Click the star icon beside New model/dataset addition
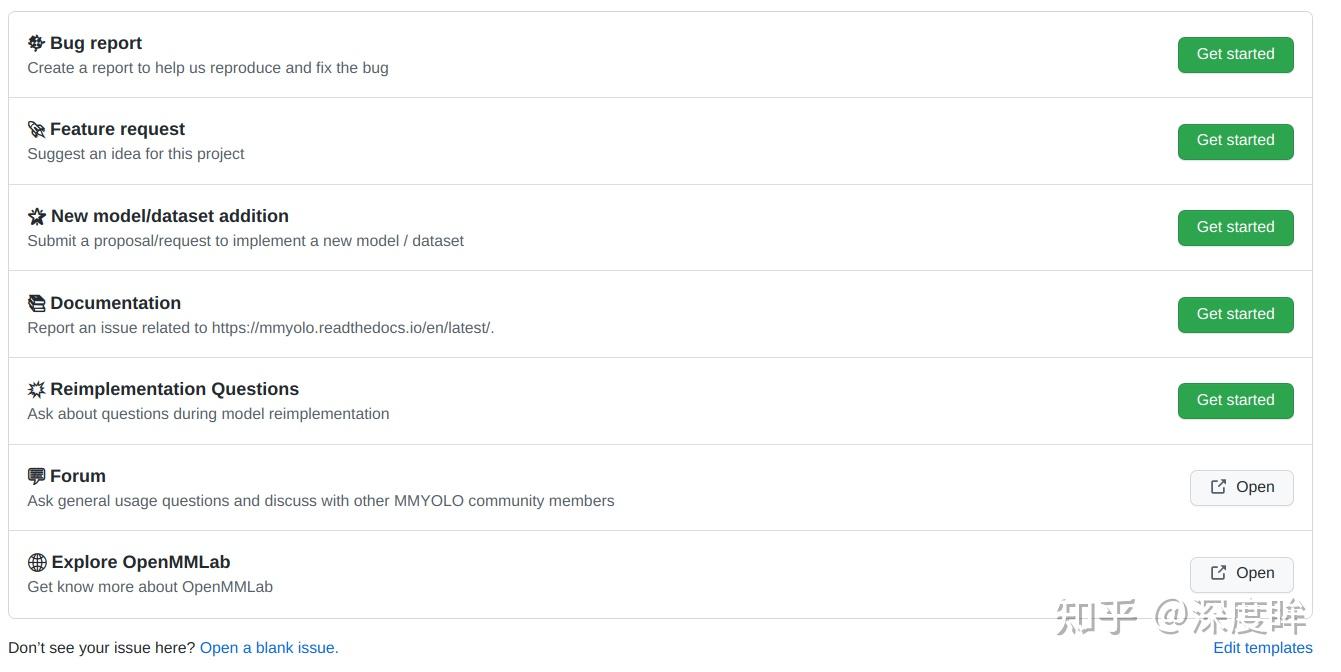Image resolution: width=1341 pixels, height=672 pixels. (x=37, y=216)
